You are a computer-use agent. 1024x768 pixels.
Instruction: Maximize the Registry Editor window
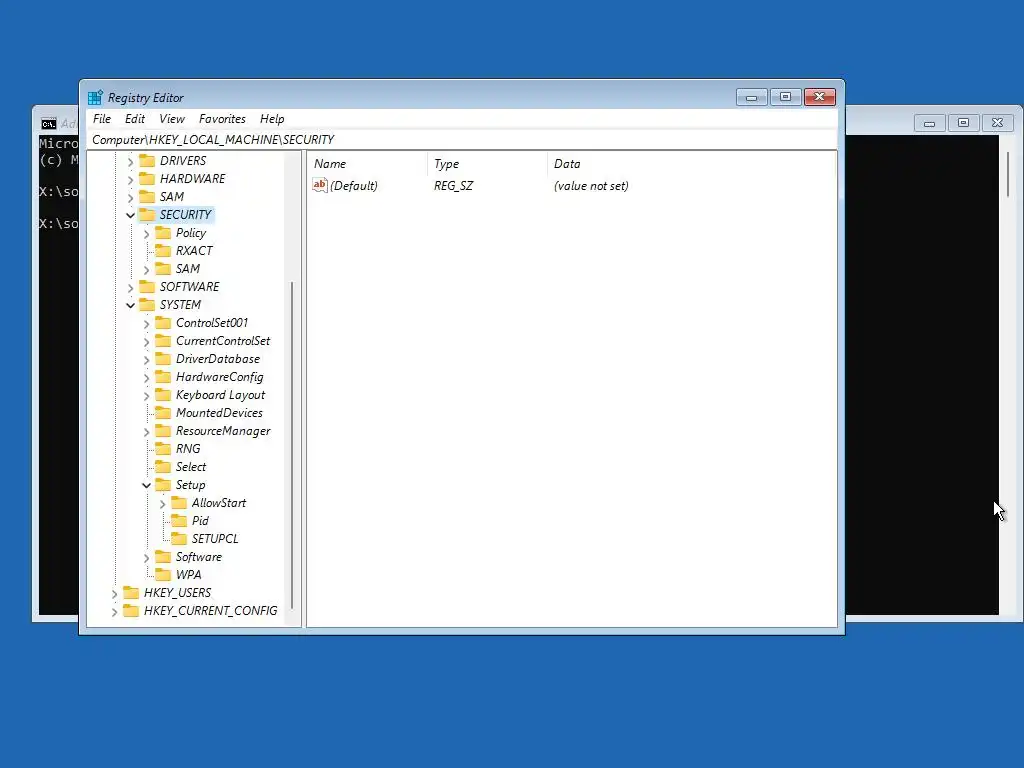coord(786,97)
